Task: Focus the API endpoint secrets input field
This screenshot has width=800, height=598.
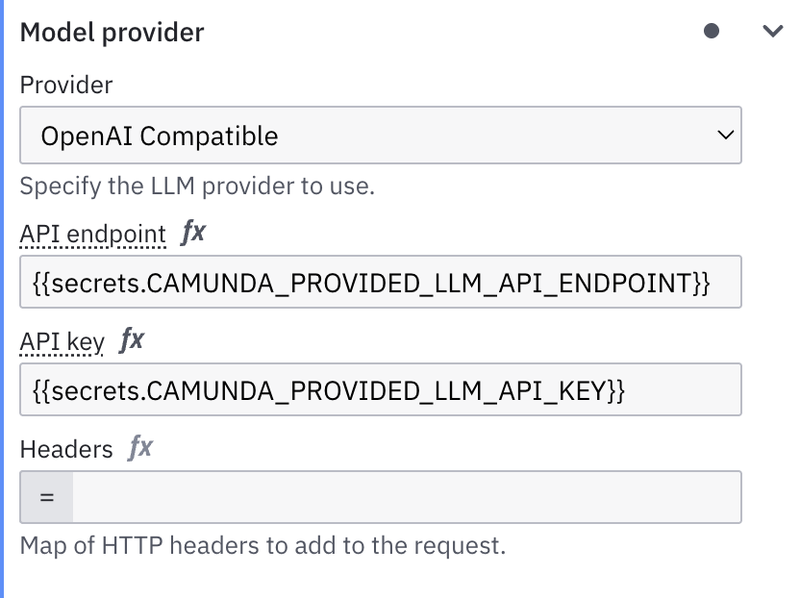Action: [x=381, y=282]
